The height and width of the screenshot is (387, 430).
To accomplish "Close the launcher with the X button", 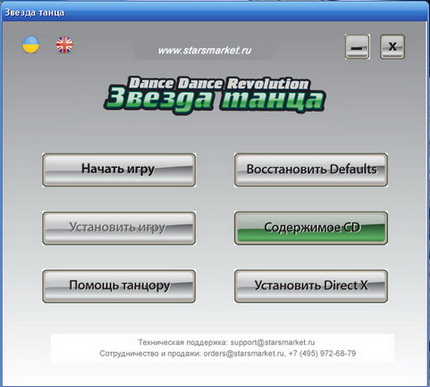I will pyautogui.click(x=392, y=47).
